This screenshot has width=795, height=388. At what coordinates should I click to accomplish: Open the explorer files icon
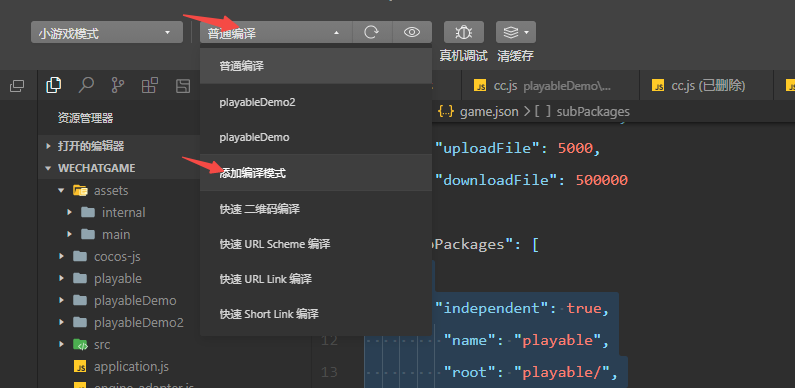[53, 86]
